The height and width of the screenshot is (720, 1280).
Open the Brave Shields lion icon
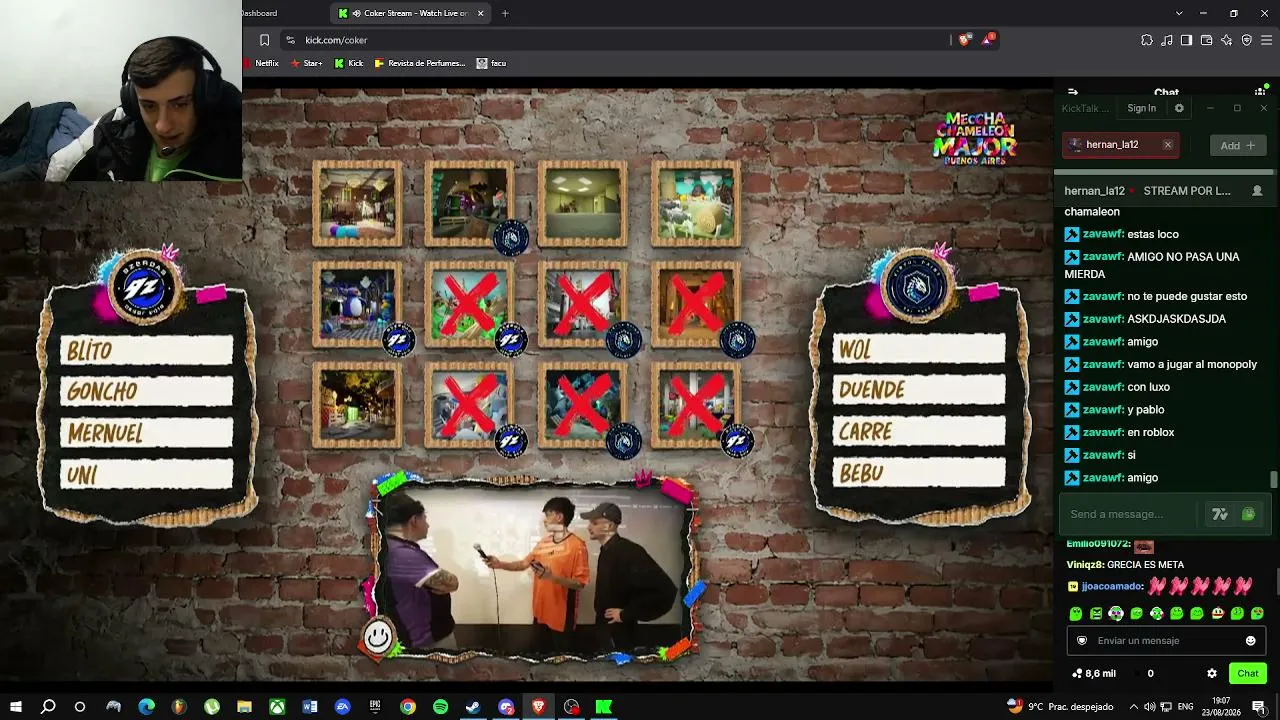point(964,40)
